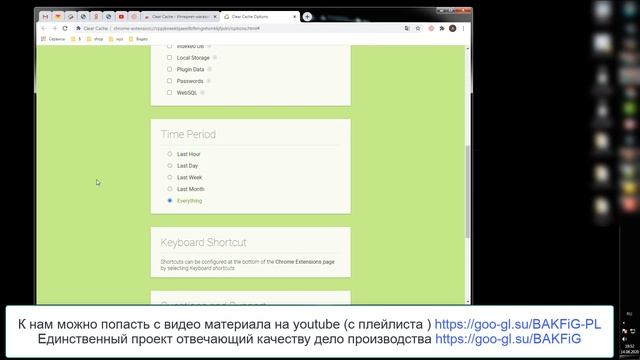Tick the Passwords checkbox

[169, 81]
